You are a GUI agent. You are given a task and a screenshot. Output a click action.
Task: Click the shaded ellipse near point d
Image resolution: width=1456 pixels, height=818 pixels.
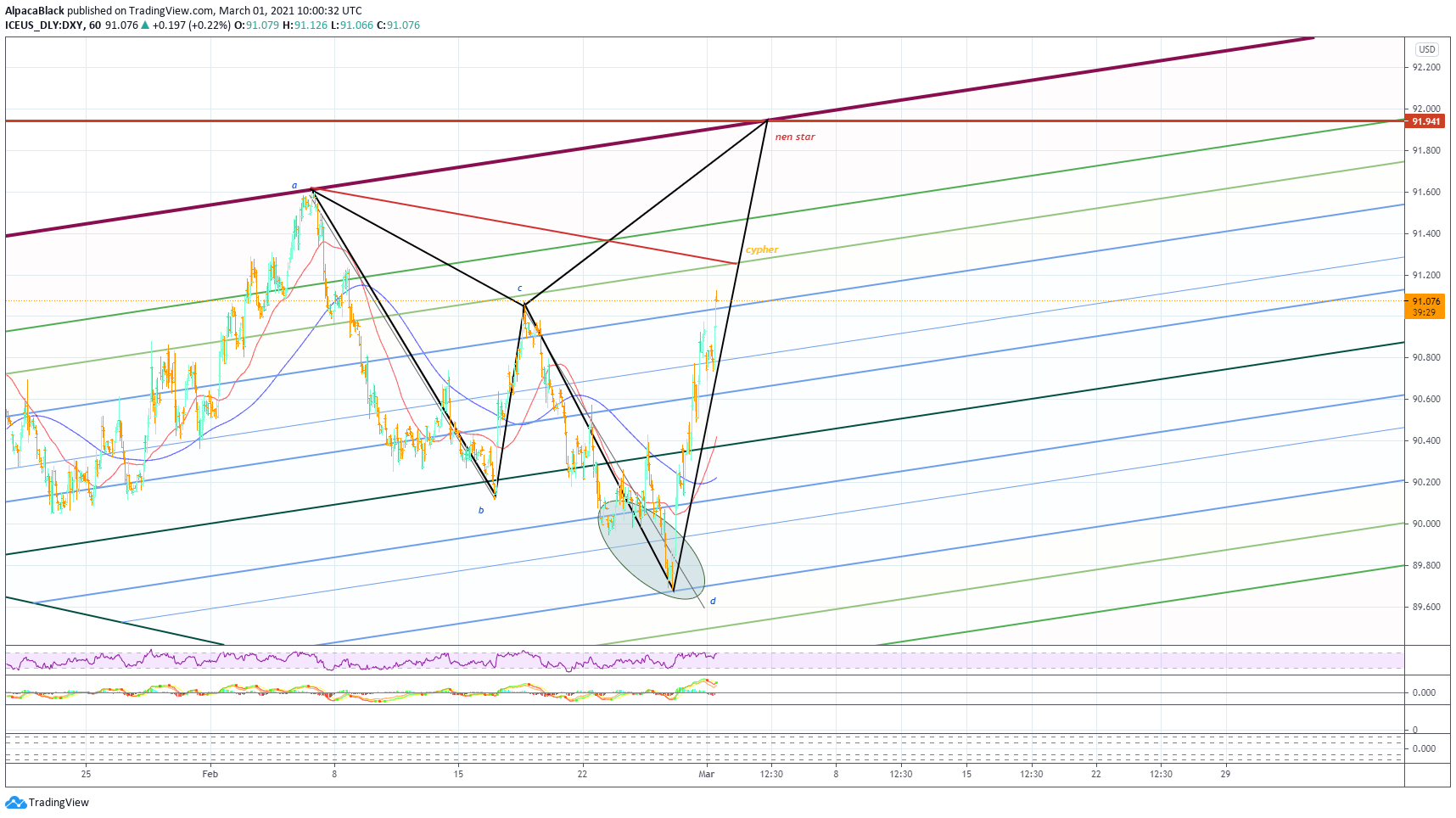pyautogui.click(x=651, y=550)
